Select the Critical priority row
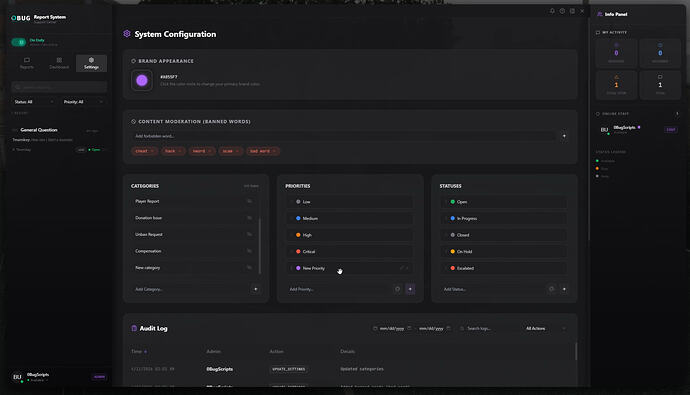Viewport: 690px width, 395px height. tap(350, 252)
